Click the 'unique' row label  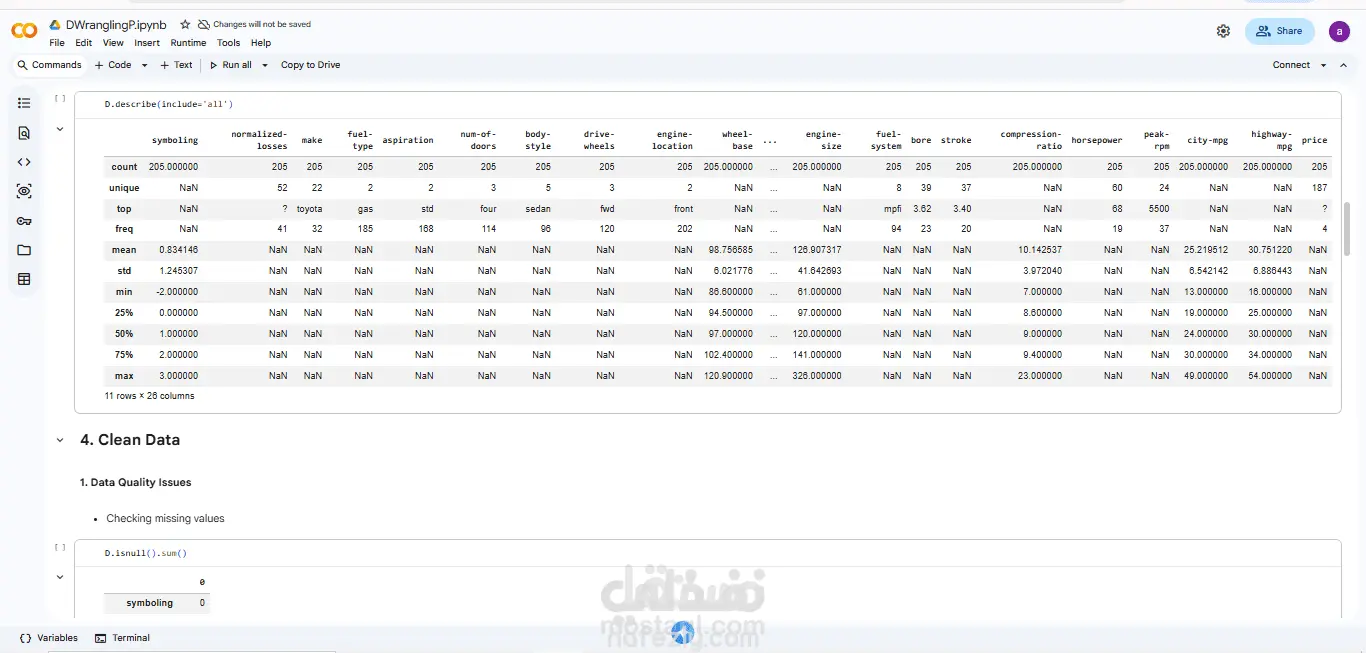(x=124, y=188)
